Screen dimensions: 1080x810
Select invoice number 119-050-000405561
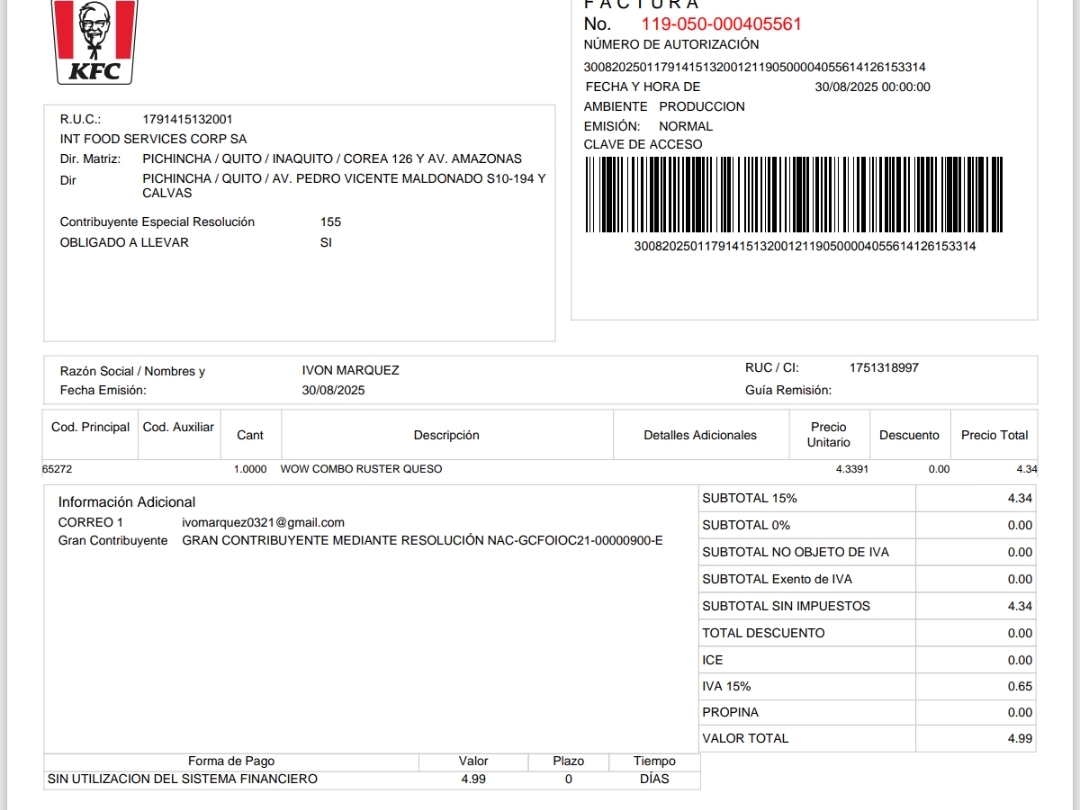click(721, 24)
